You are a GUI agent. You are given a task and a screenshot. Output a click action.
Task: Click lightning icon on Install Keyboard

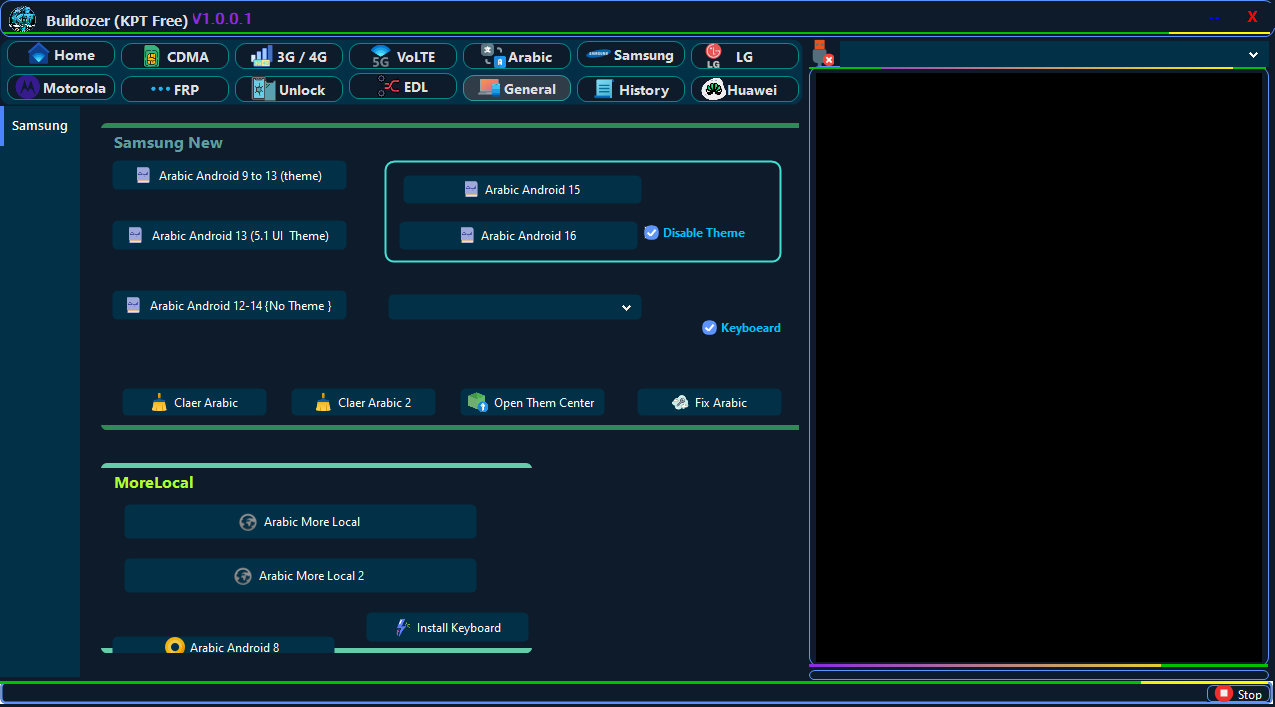403,628
